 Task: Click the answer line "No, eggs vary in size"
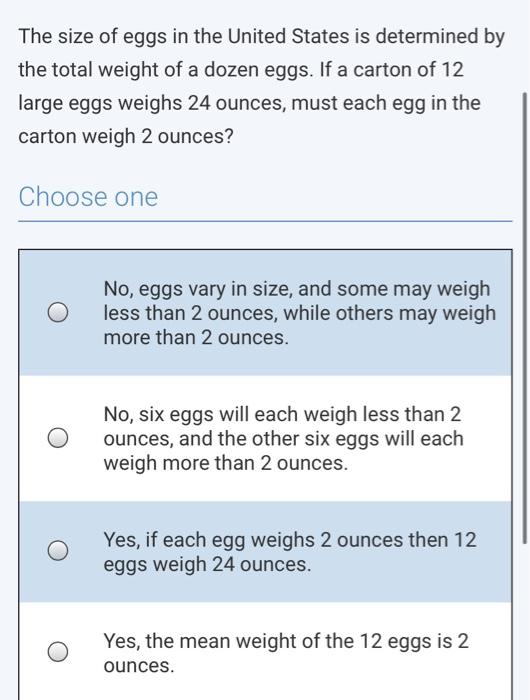tap(297, 289)
